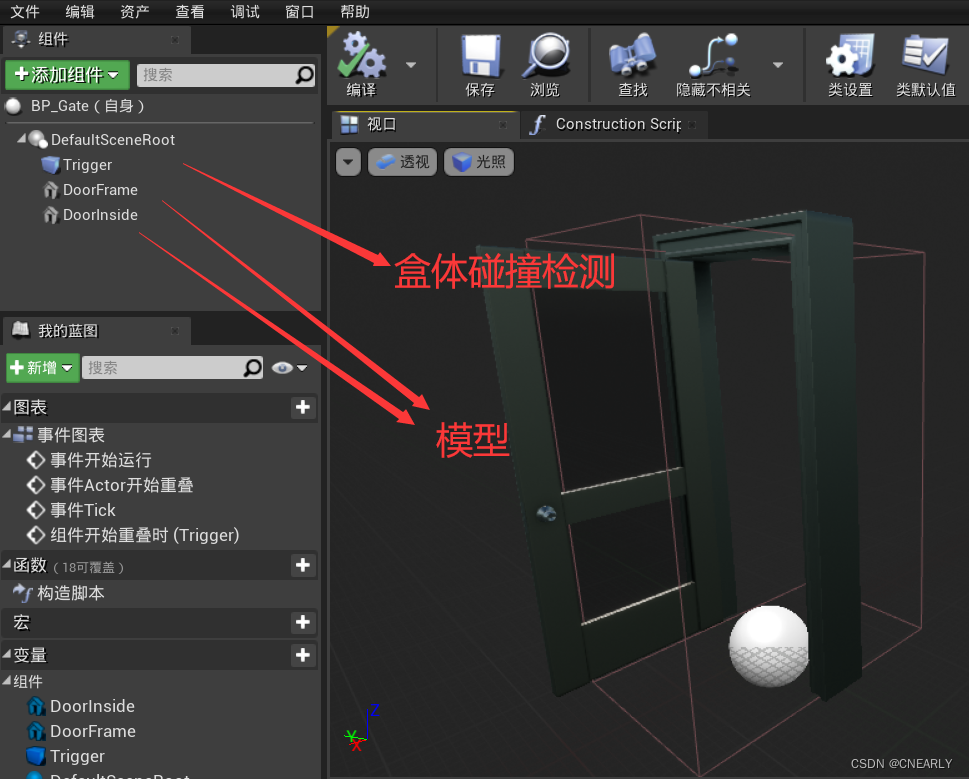Select the DoorInside variable
The height and width of the screenshot is (779, 969).
[x=92, y=707]
